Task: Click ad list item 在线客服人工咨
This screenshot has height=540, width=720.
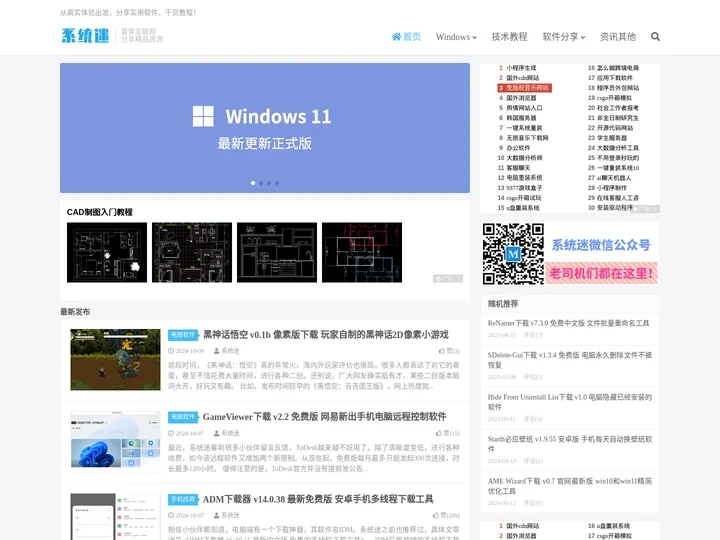Action: coord(618,198)
